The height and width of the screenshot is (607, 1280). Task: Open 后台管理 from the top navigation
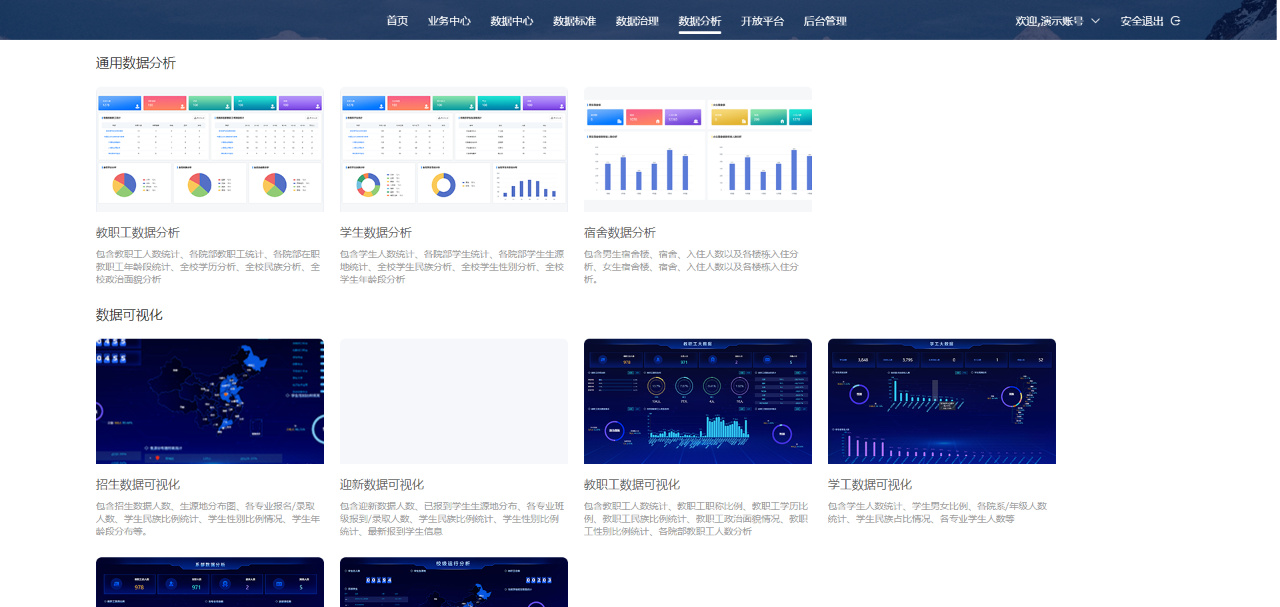[x=825, y=21]
